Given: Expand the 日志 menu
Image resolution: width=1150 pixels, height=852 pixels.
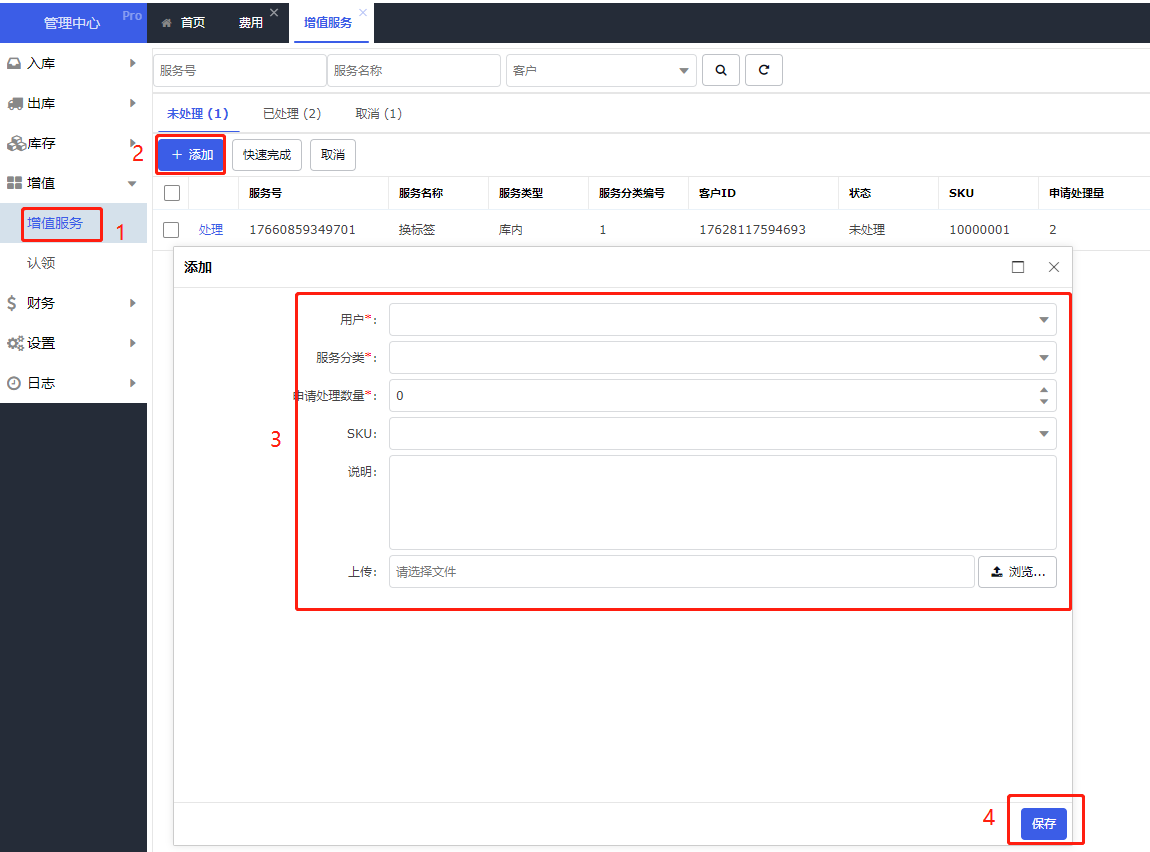Looking at the screenshot, I should (133, 383).
